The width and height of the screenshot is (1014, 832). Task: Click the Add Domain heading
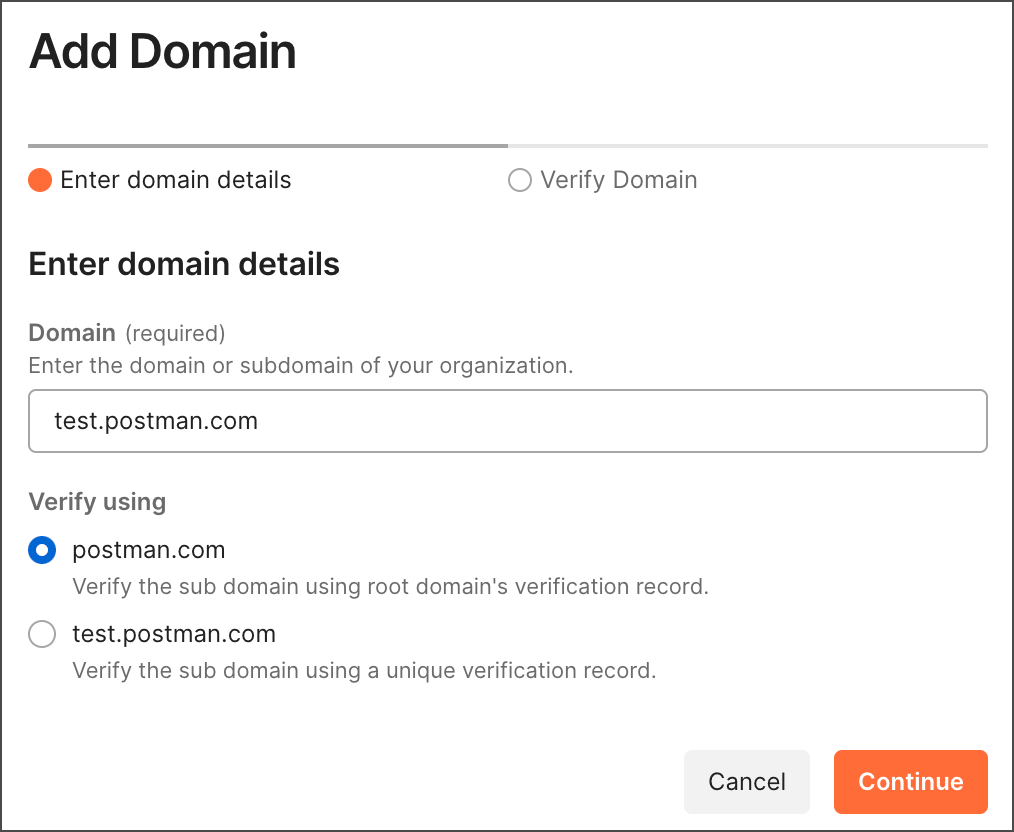pos(162,51)
